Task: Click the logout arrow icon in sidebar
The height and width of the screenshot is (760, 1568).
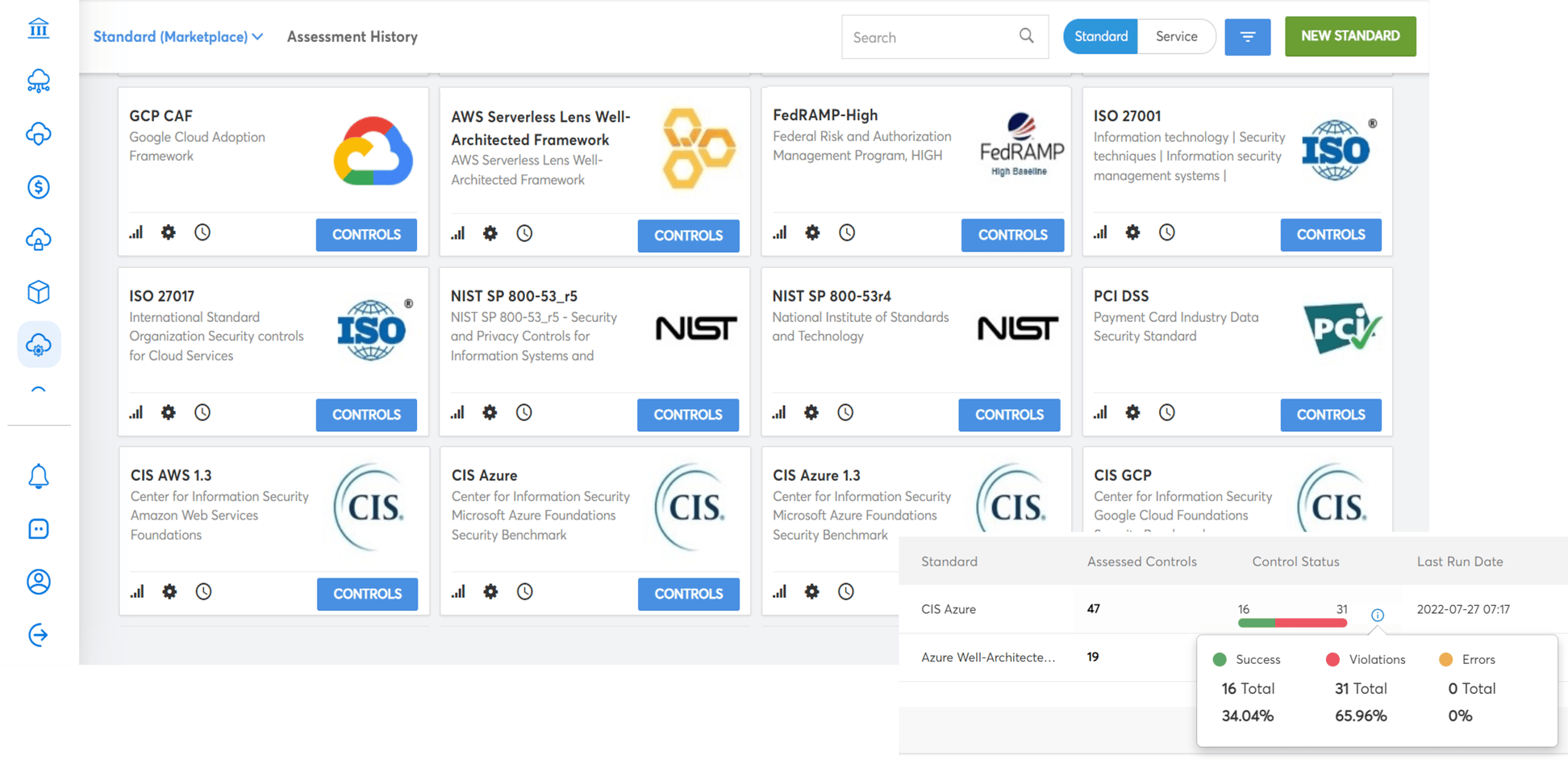Action: pyautogui.click(x=38, y=635)
